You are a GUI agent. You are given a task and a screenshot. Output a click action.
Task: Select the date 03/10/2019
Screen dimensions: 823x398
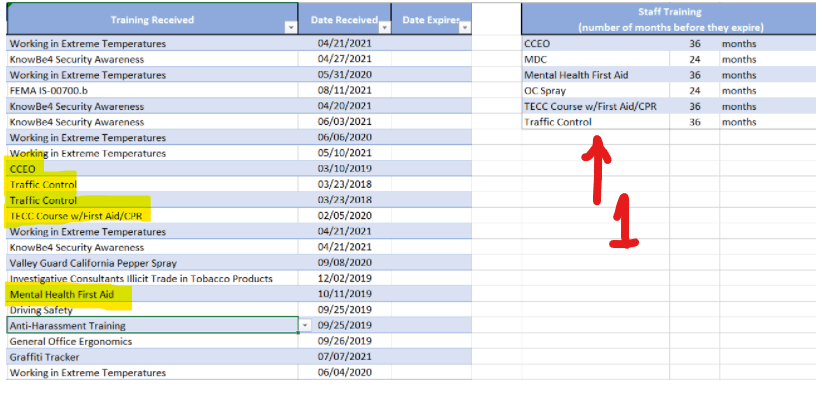click(x=344, y=169)
